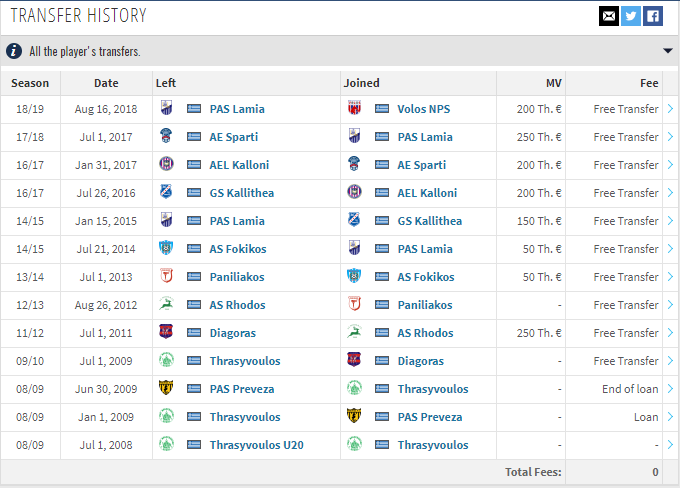This screenshot has width=680, height=488.
Task: Click AS Rhodos crest in Left column
Action: coord(166,304)
